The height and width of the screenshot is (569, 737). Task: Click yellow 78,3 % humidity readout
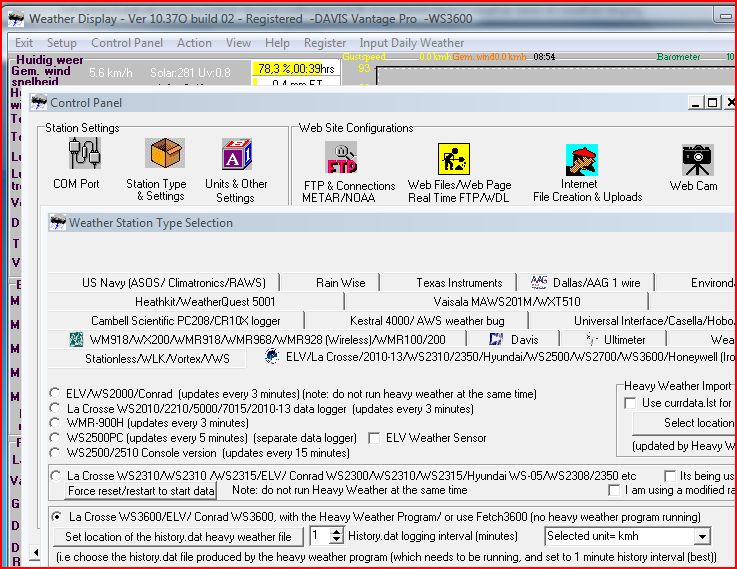coord(296,69)
